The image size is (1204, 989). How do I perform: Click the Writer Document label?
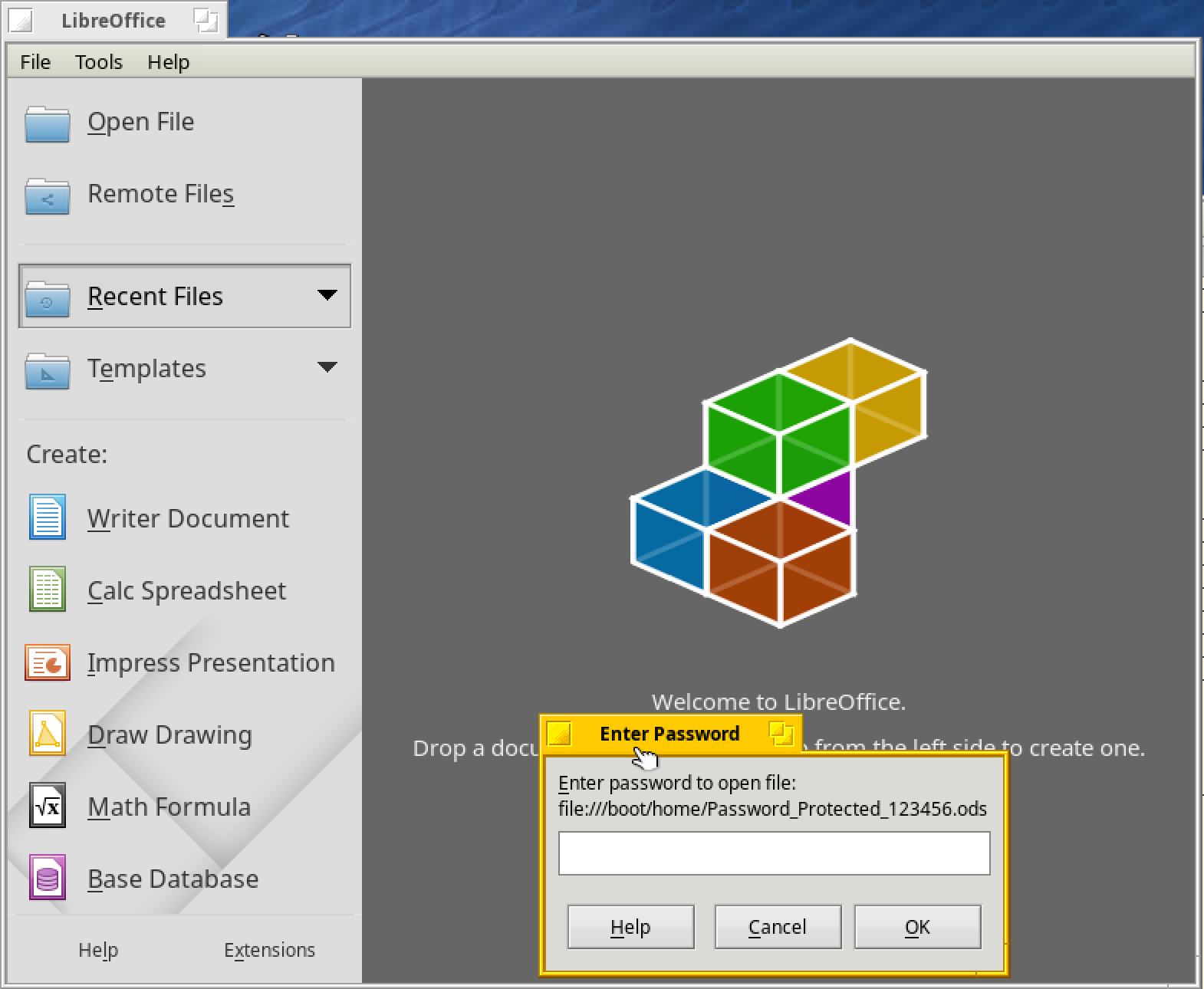click(x=188, y=518)
